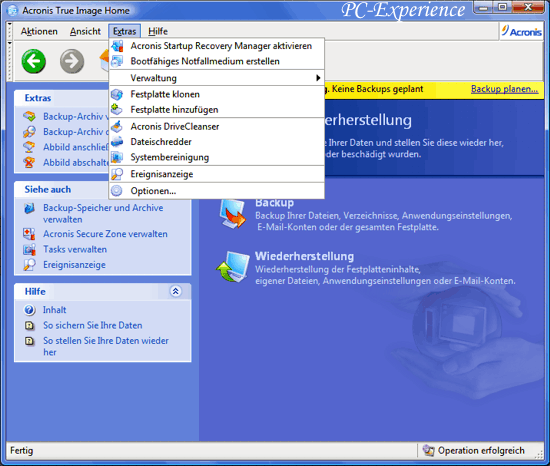Image resolution: width=550 pixels, height=466 pixels.
Task: Click the Wiederherstellung heading in main area
Action: (x=304, y=256)
